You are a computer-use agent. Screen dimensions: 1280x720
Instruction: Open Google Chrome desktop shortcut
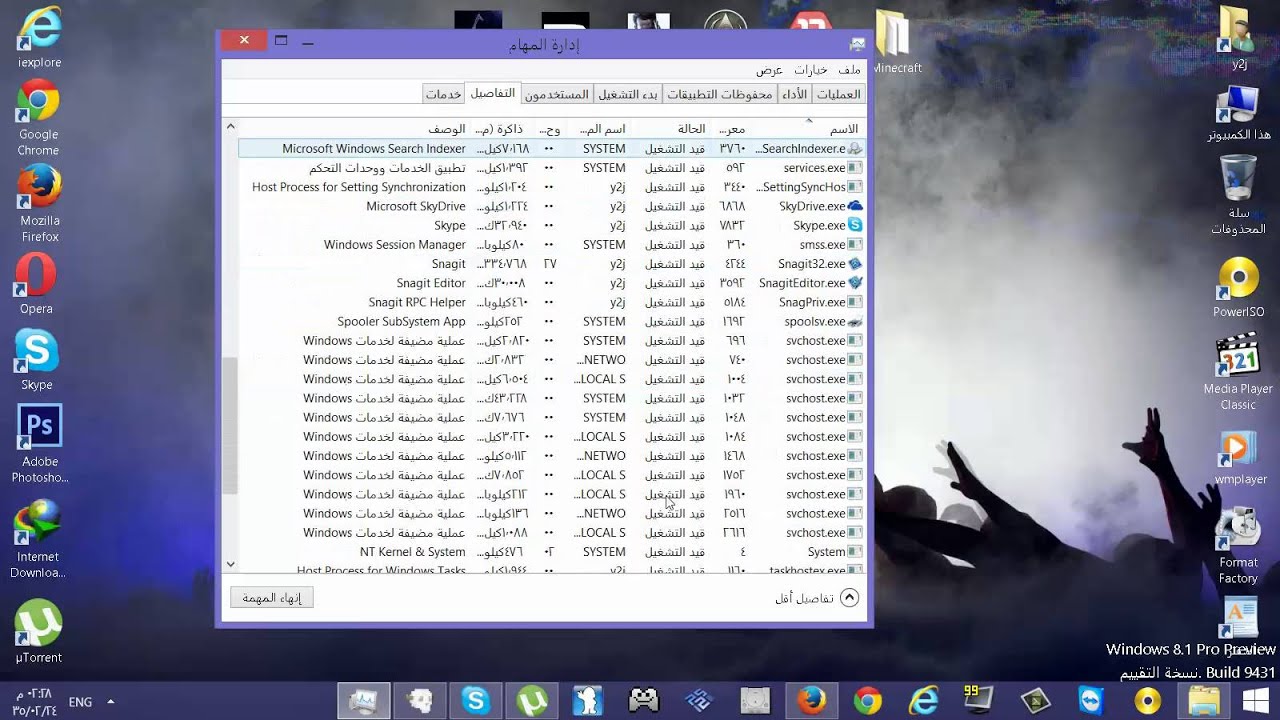(38, 118)
